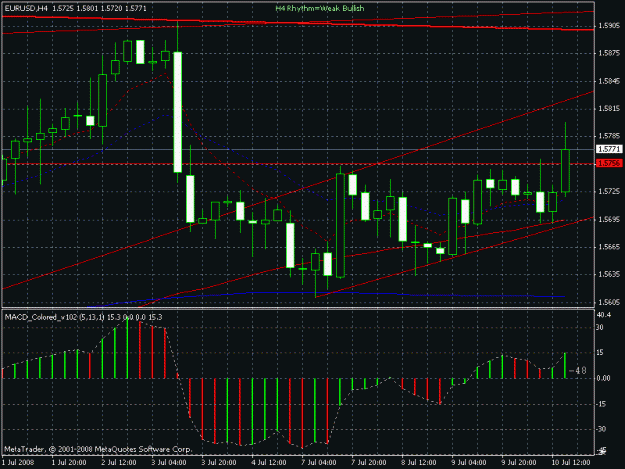Click price axis value 1.5635
Image resolution: width=625 pixels, height=469 pixels.
point(609,275)
